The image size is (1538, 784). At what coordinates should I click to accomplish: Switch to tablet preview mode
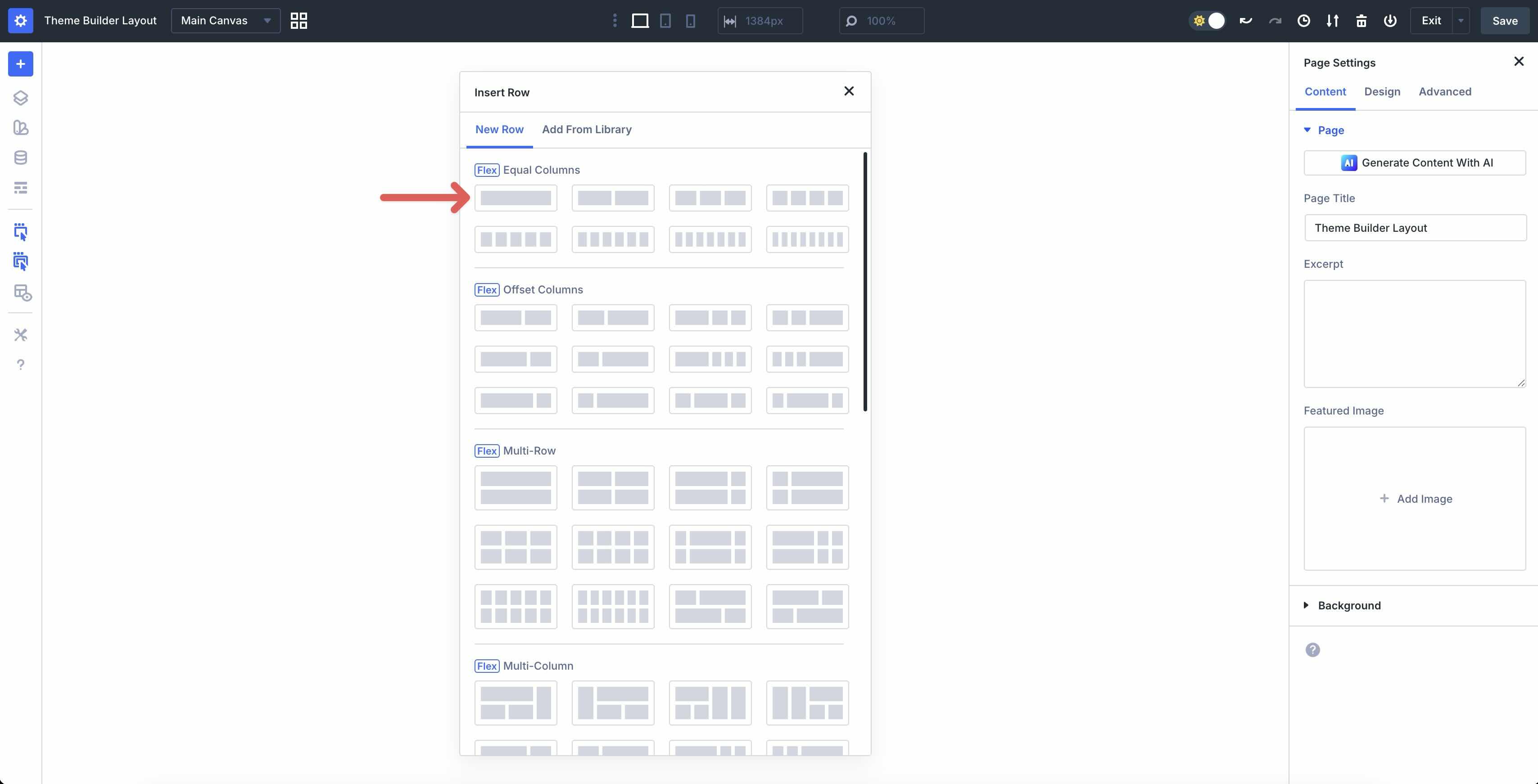[x=665, y=20]
